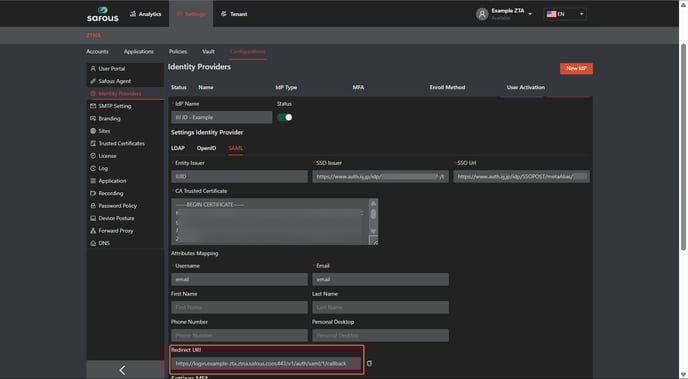Click the MFA column header
This screenshot has width=688, height=379.
(x=358, y=87)
